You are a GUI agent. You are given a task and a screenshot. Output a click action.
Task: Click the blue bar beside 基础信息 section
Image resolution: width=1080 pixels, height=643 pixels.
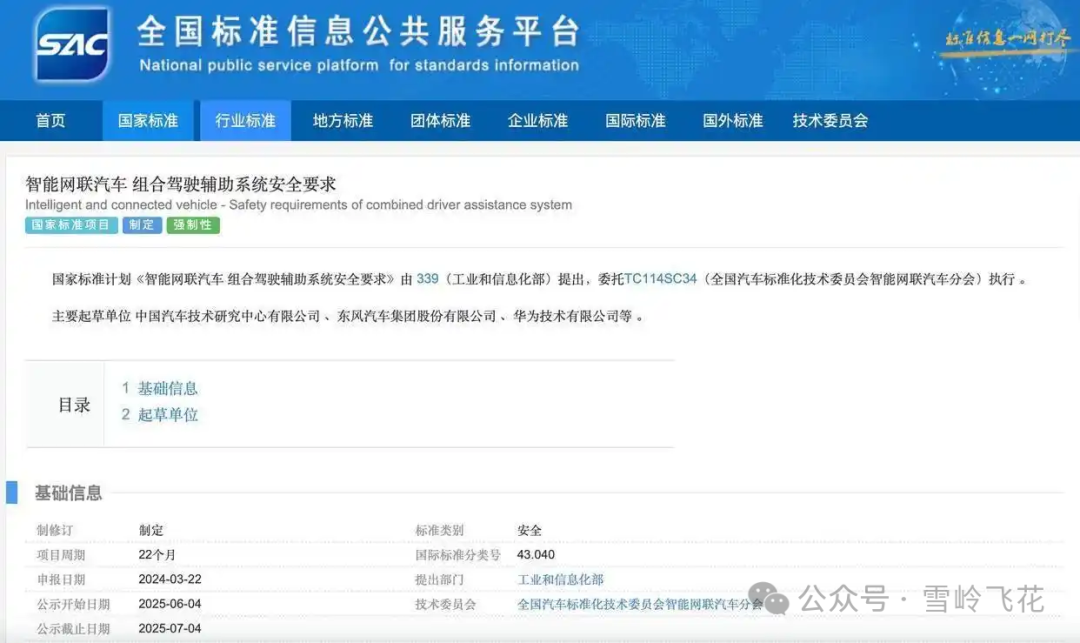12,491
